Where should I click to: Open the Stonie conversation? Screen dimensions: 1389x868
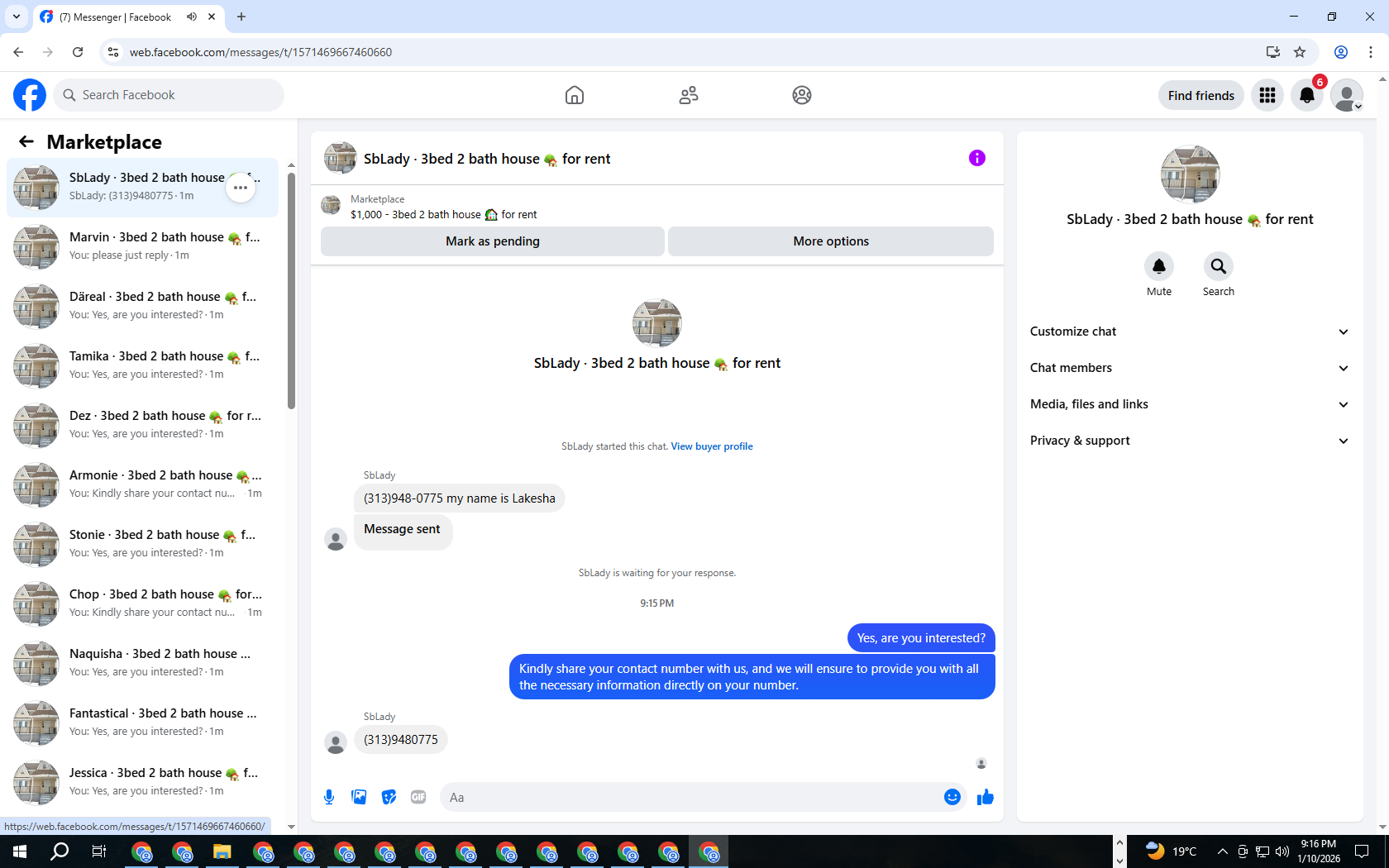tap(142, 544)
